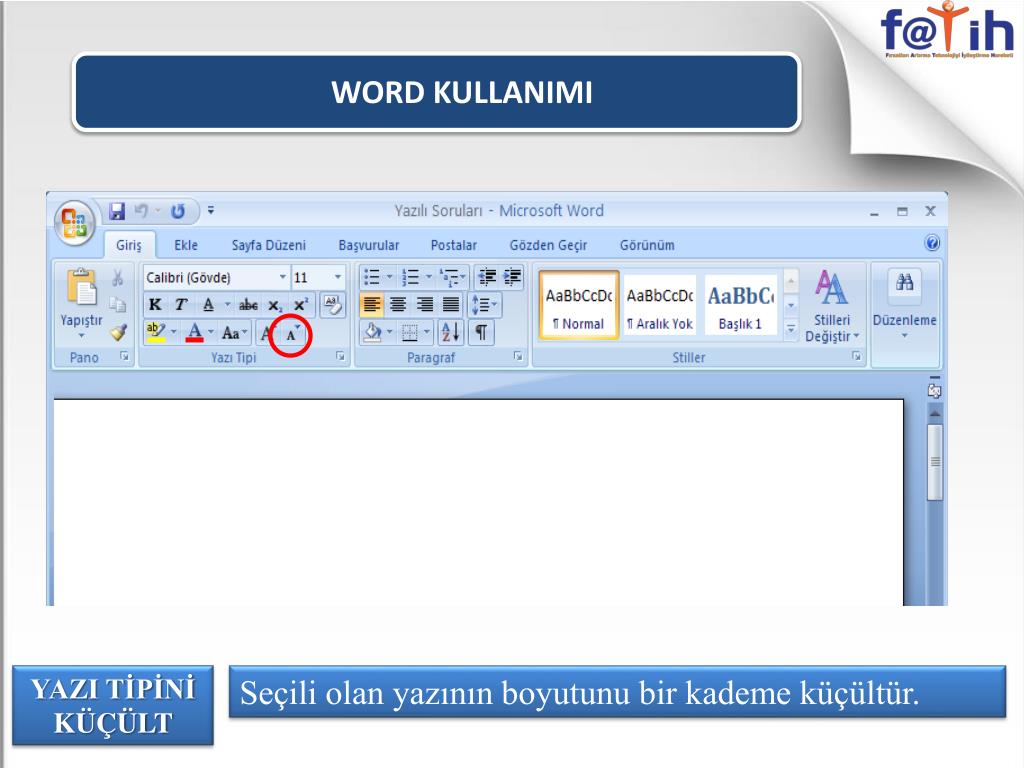The width and height of the screenshot is (1024, 768).
Task: Expand the styles gallery More arrow
Action: point(791,328)
